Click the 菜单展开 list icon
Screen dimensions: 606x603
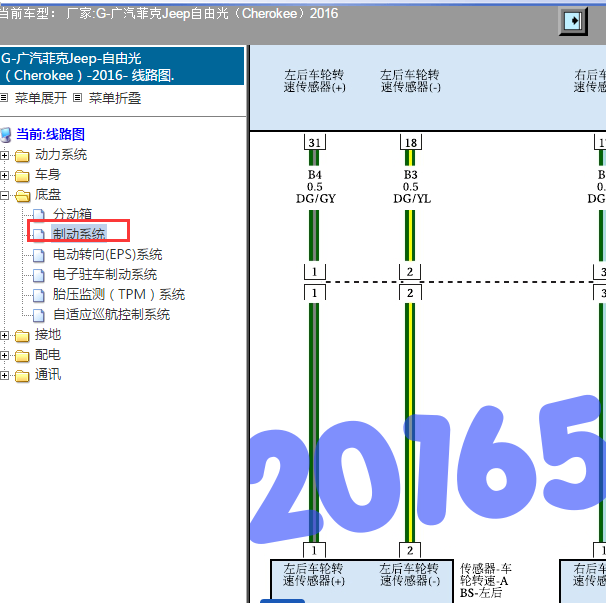pos(4,98)
